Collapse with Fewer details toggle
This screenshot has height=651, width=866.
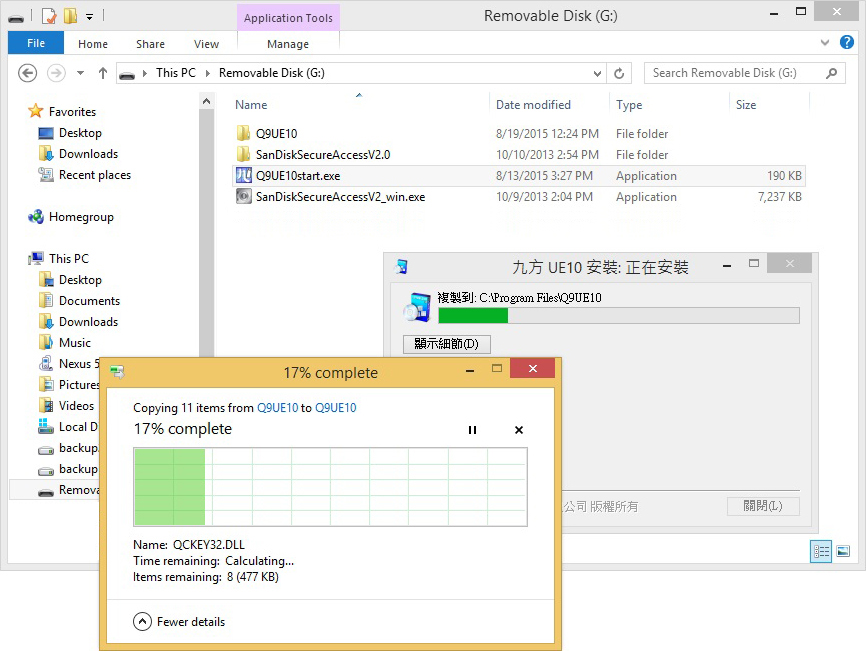tap(179, 622)
